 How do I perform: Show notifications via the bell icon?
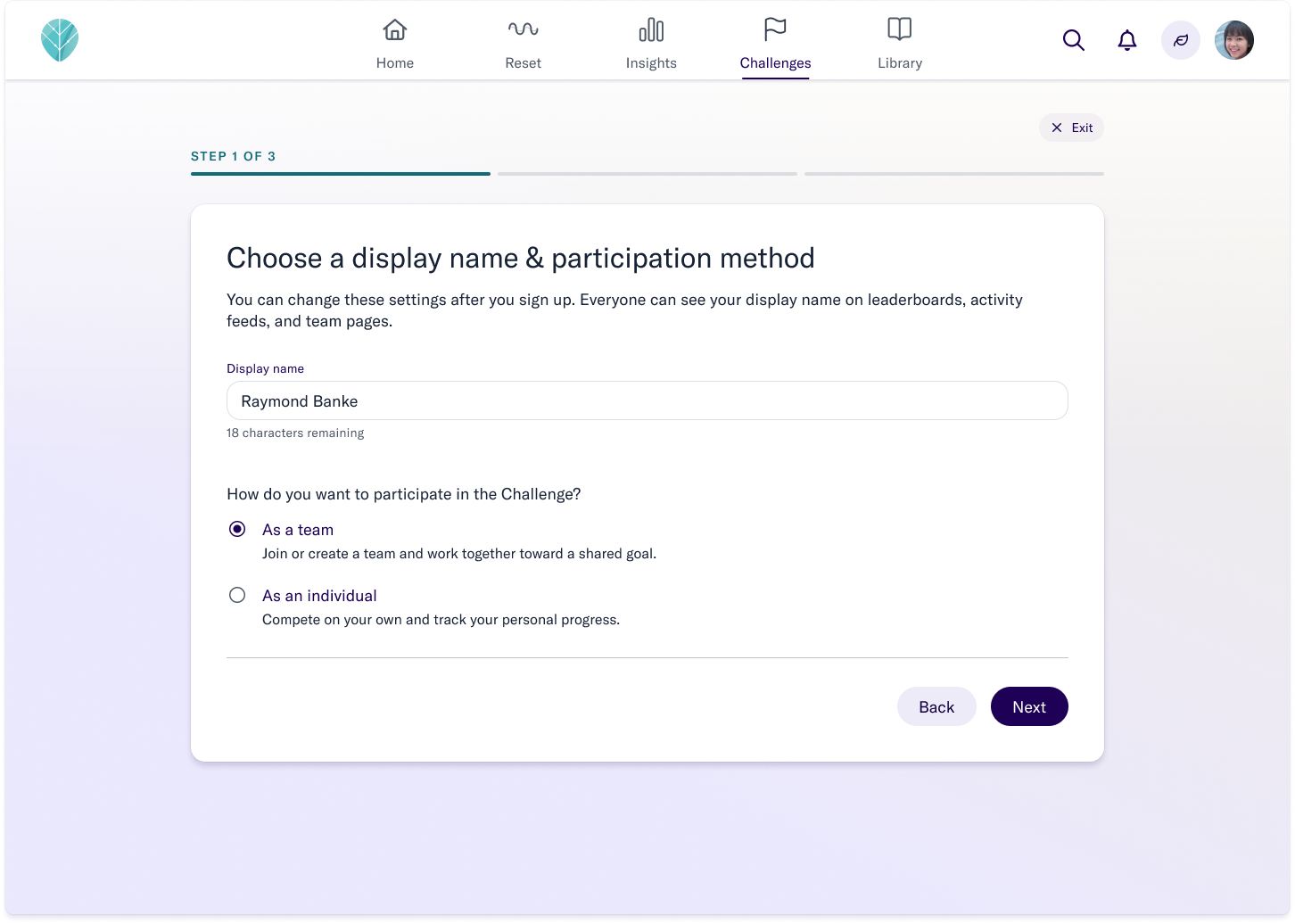tap(1127, 40)
